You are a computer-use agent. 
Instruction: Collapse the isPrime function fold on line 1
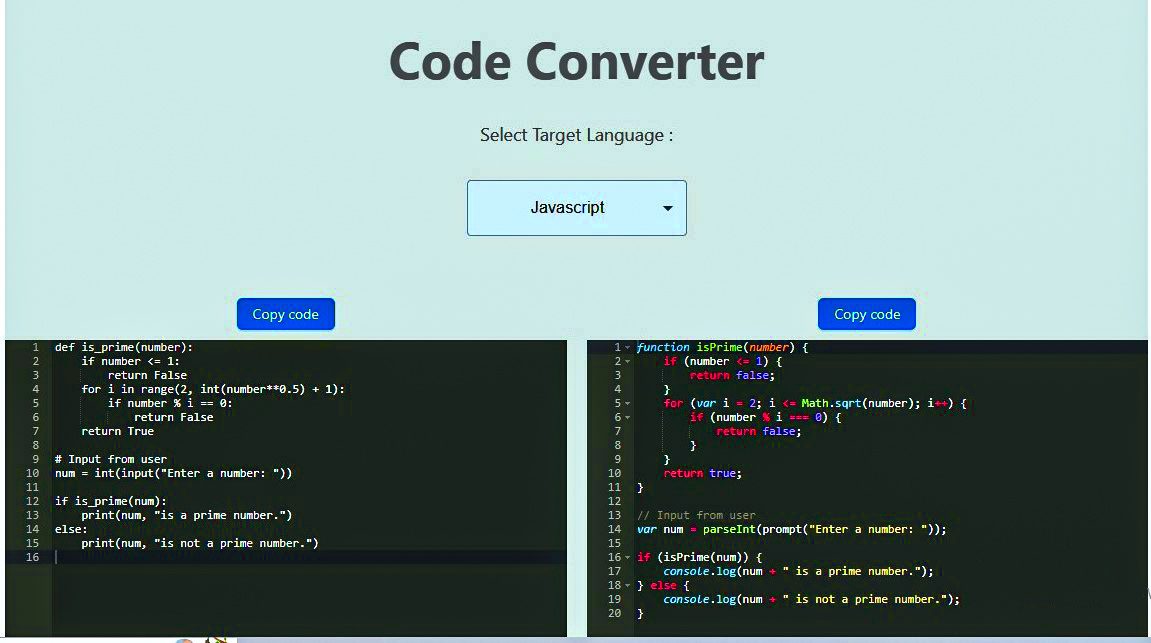(628, 347)
